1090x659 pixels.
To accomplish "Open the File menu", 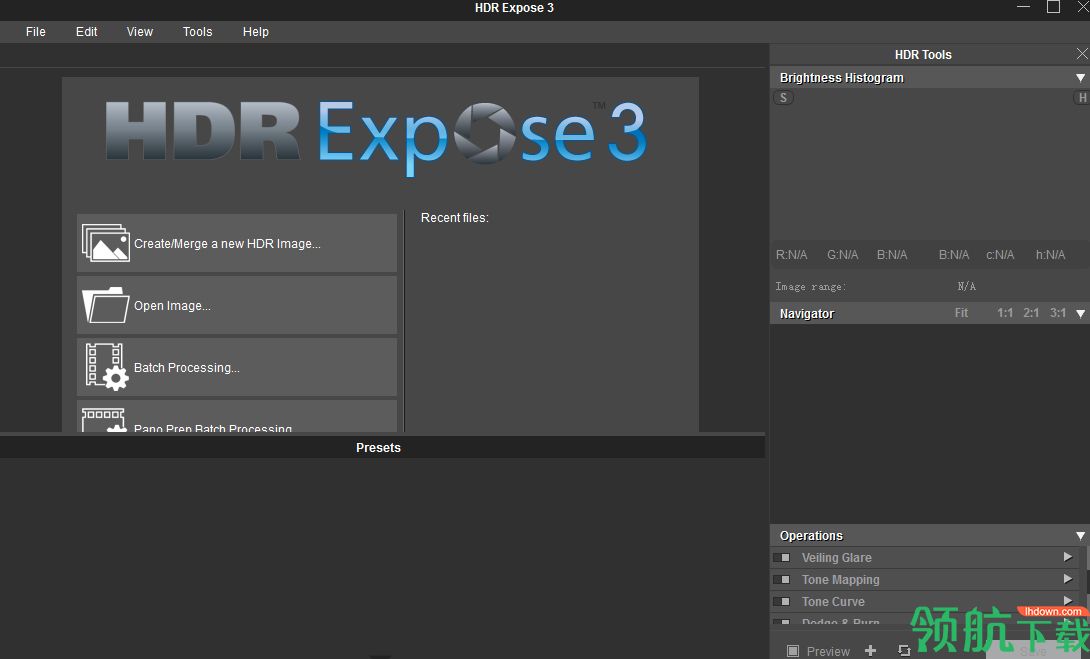I will [35, 32].
